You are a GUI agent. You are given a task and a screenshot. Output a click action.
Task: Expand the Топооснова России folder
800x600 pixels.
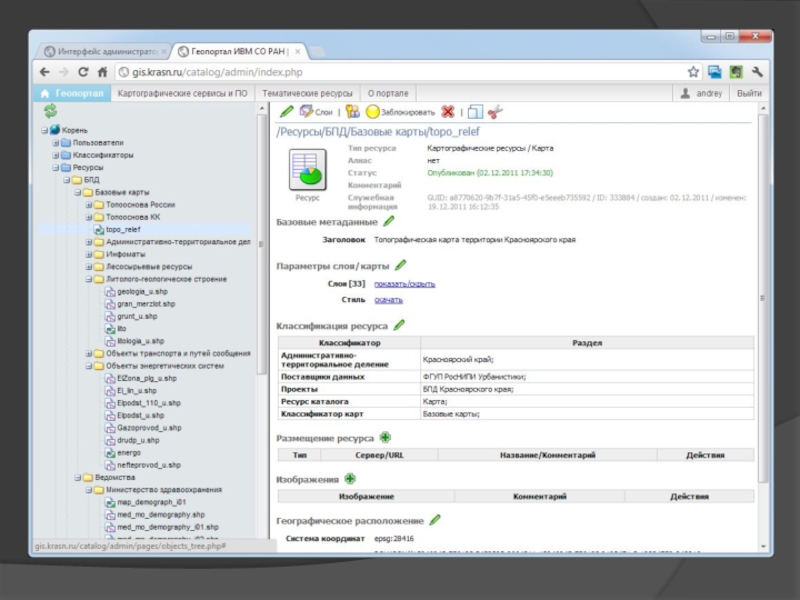(x=88, y=204)
